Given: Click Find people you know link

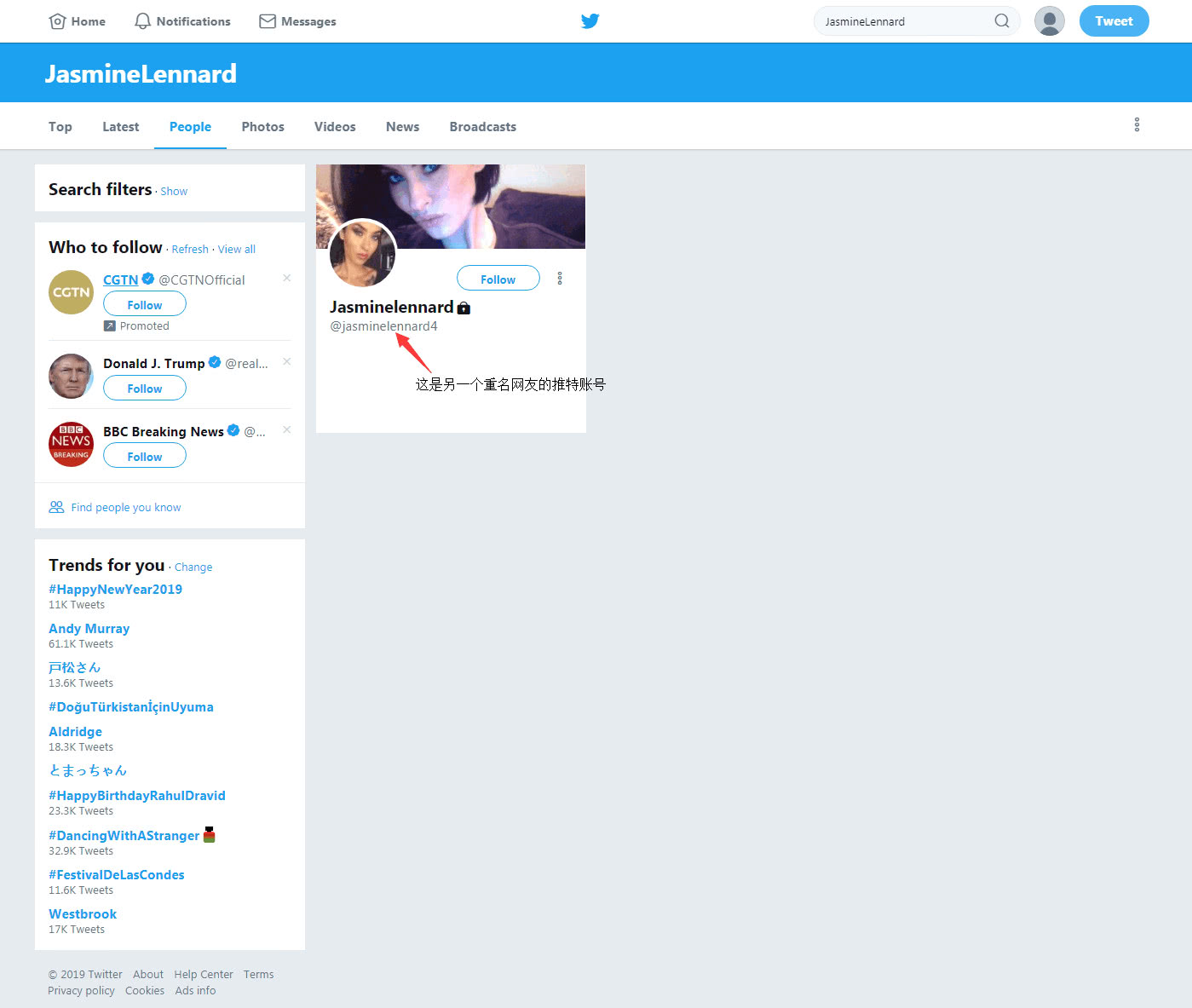Looking at the screenshot, I should tap(126, 507).
